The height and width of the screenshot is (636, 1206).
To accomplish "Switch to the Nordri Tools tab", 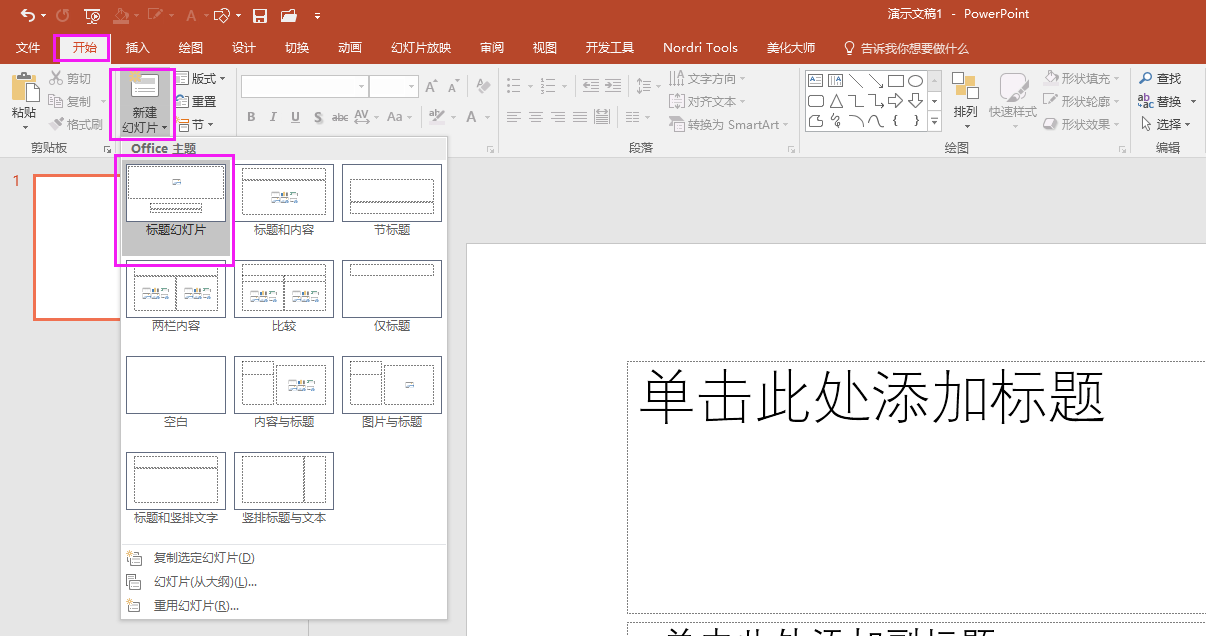I will [x=700, y=48].
